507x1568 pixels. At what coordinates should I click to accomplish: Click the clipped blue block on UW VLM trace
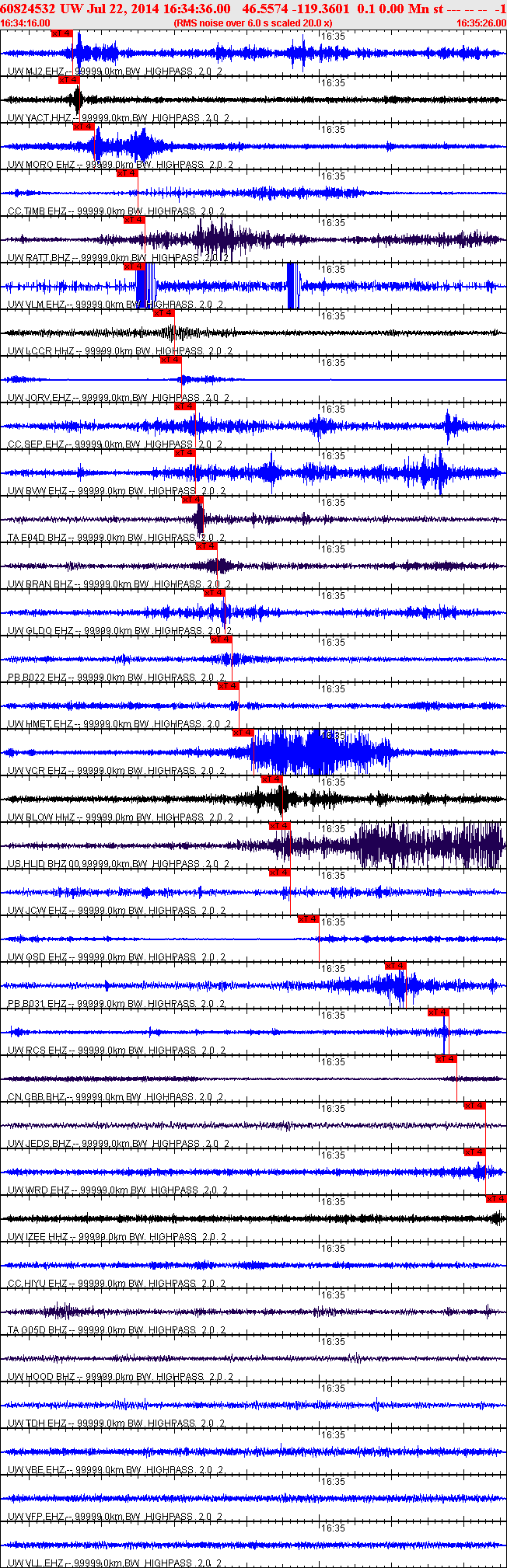pos(145,286)
